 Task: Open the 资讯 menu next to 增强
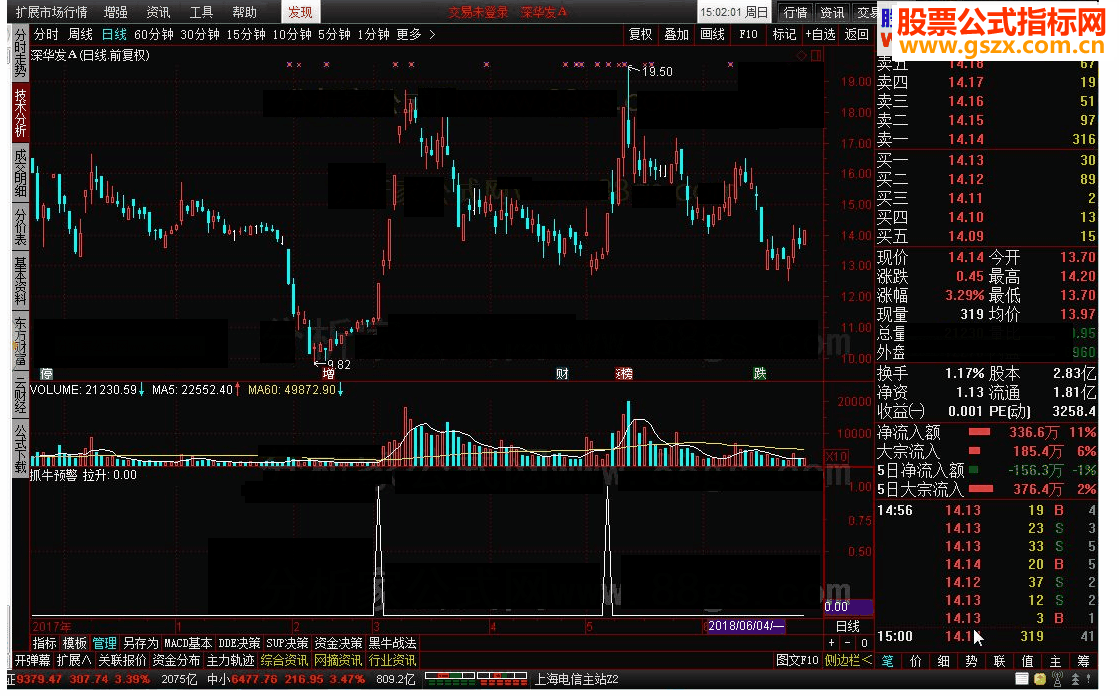coord(158,12)
